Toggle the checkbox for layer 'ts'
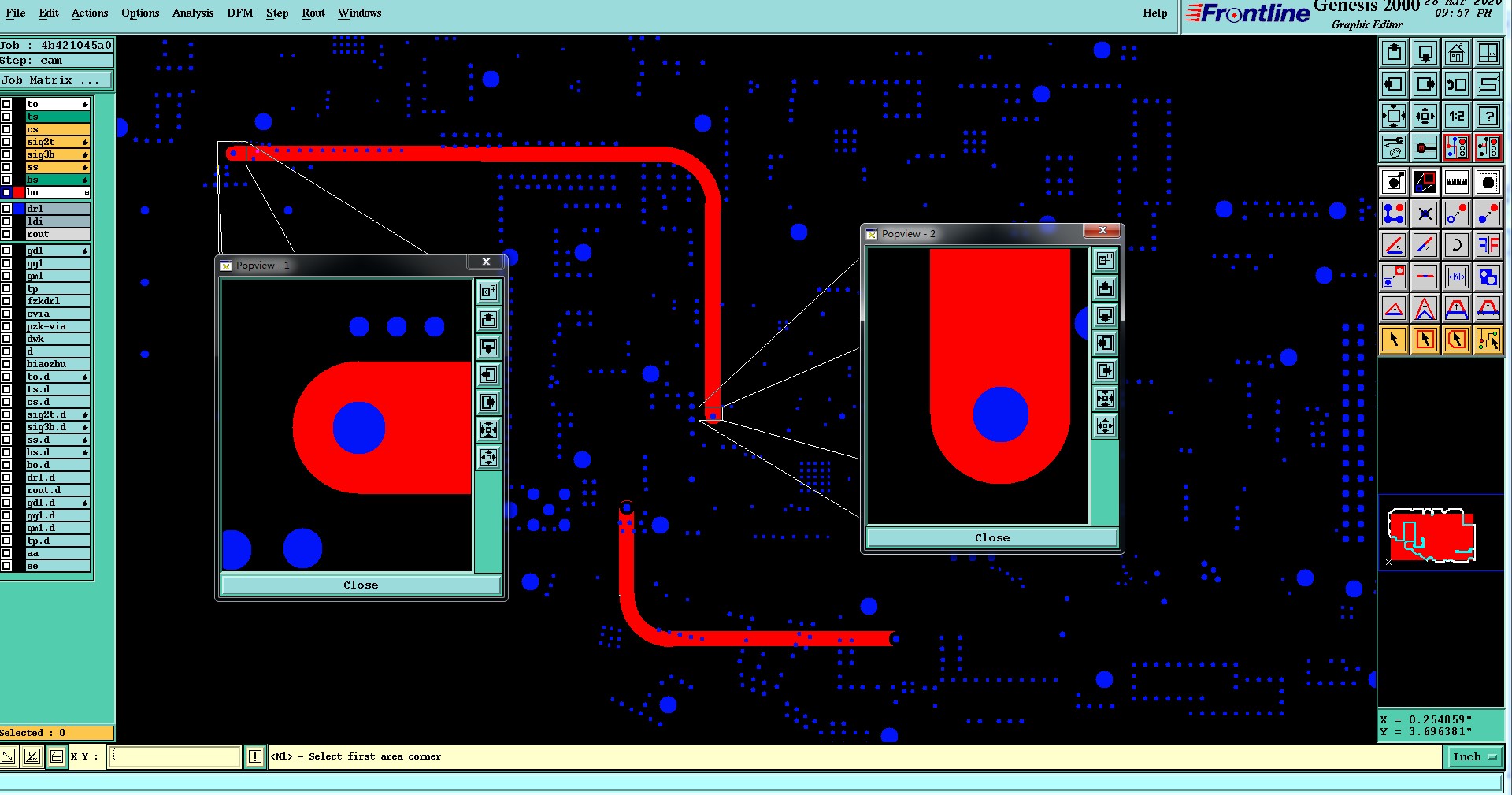Image resolution: width=1512 pixels, height=795 pixels. point(6,117)
